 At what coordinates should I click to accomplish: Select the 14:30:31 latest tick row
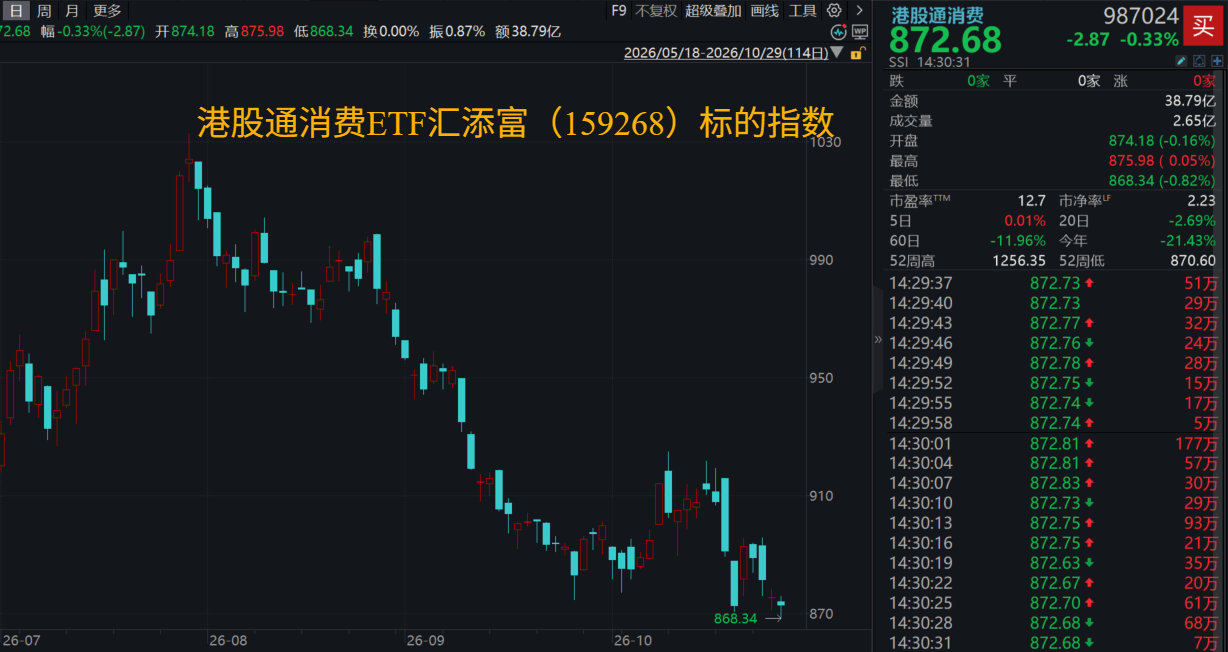click(1054, 643)
